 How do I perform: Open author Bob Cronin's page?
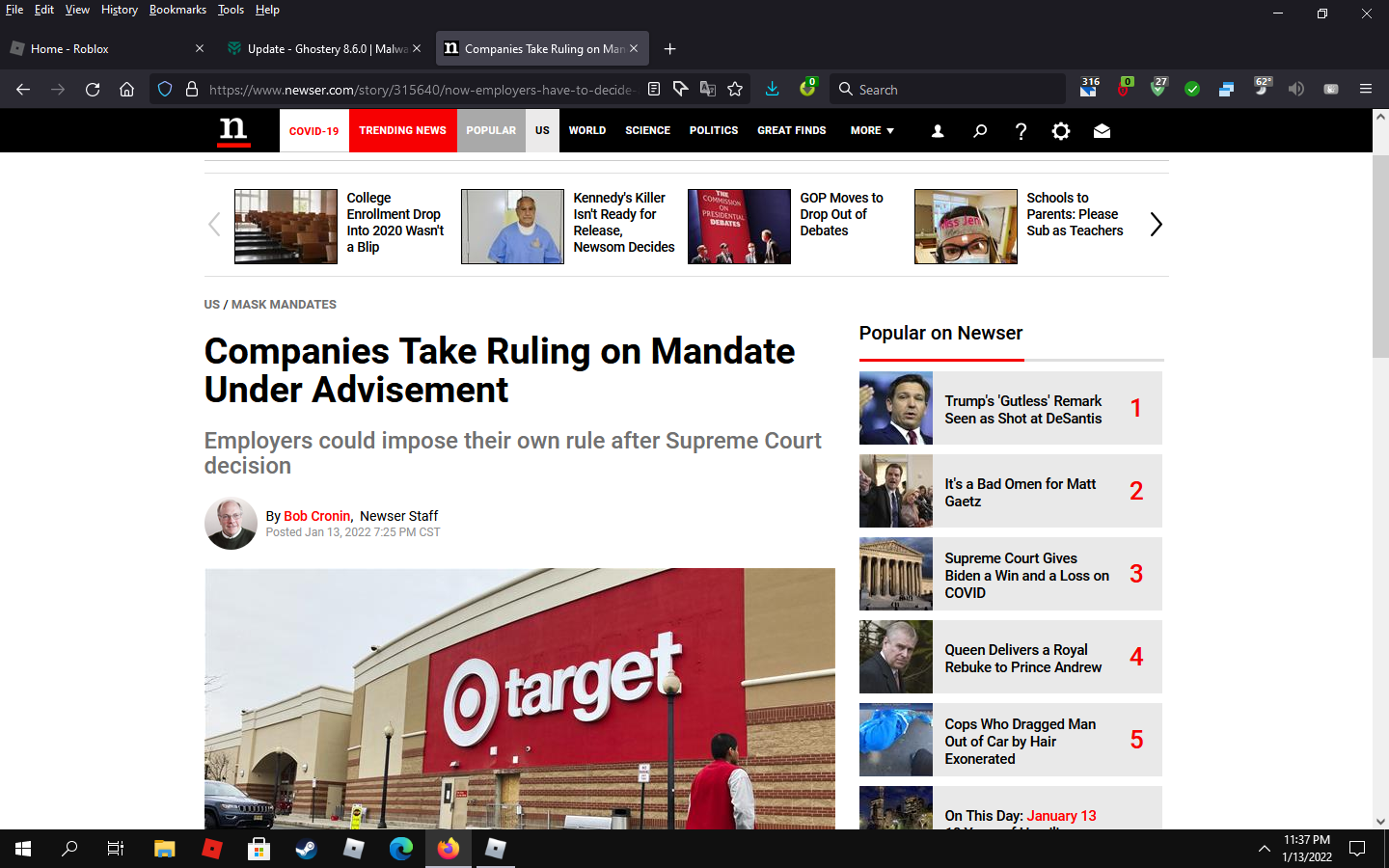[317, 516]
